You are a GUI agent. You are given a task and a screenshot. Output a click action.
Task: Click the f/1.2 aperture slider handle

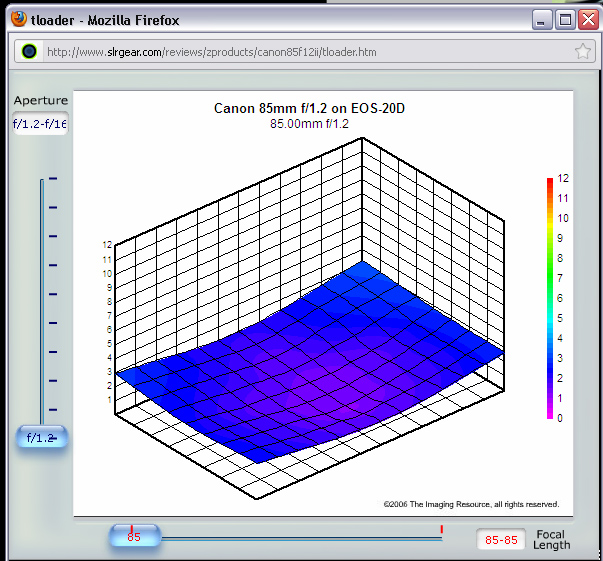pyautogui.click(x=41, y=438)
